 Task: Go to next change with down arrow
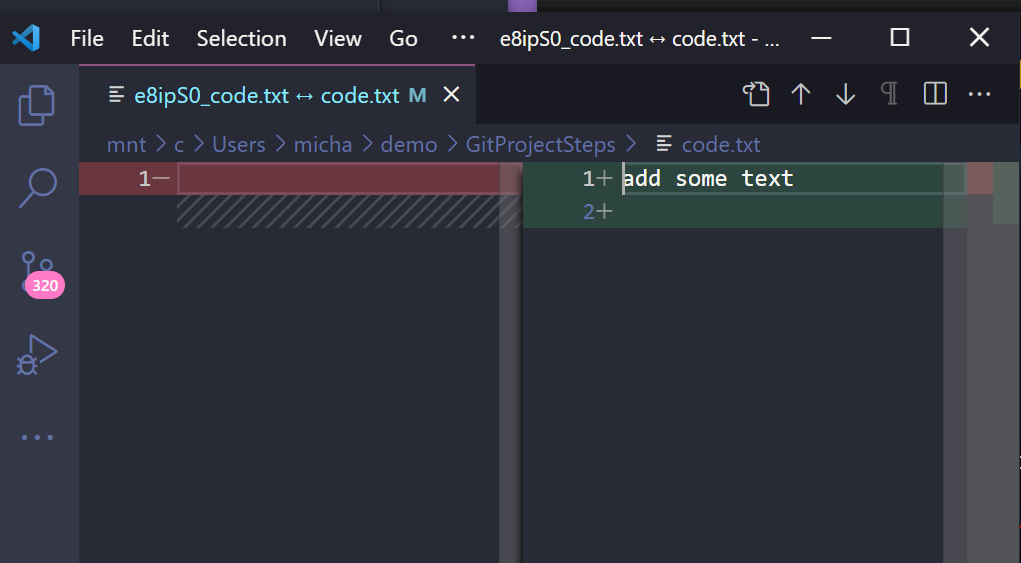pyautogui.click(x=846, y=94)
